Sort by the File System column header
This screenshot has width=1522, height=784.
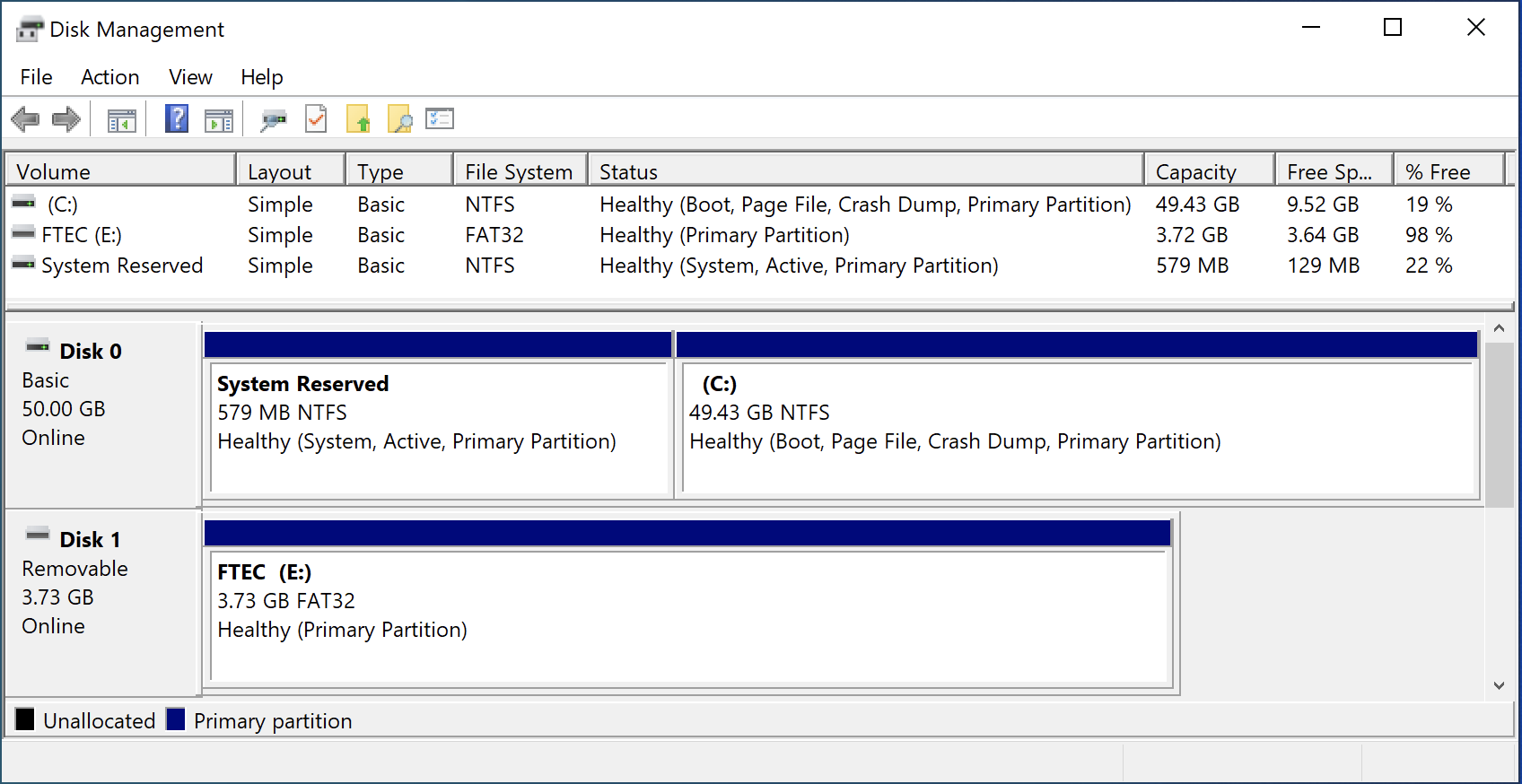[x=520, y=170]
